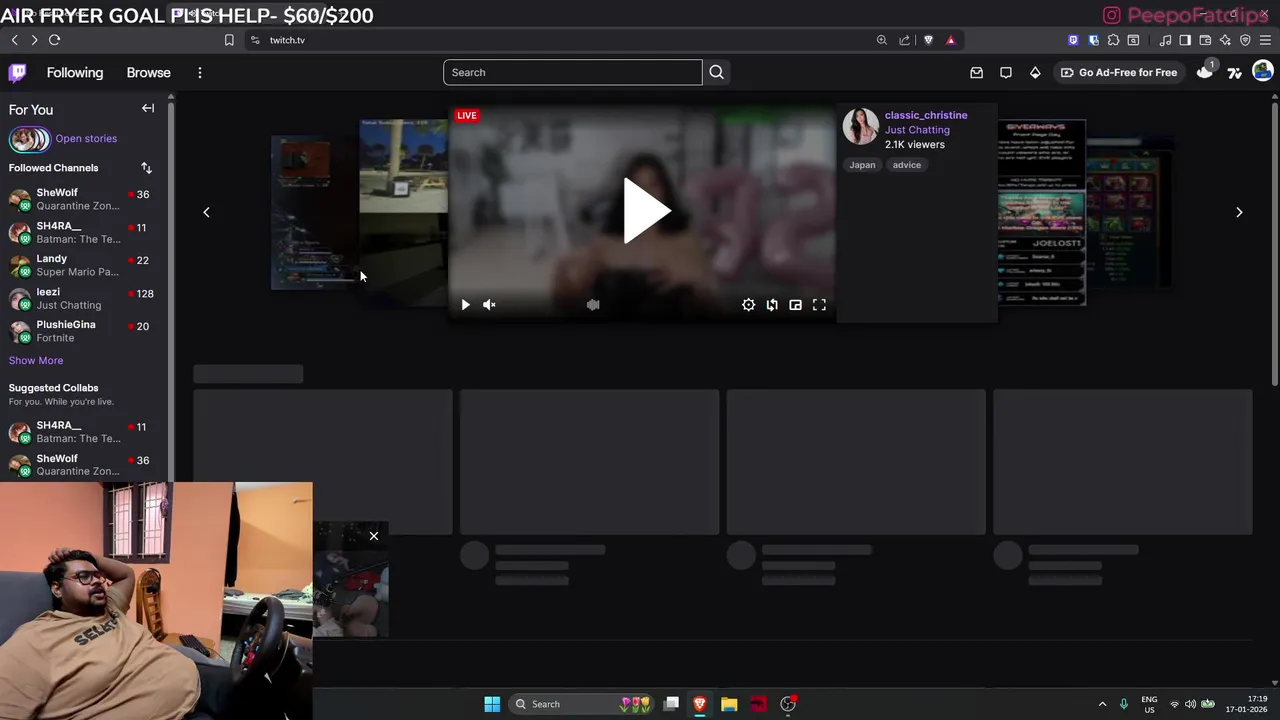1280x720 pixels.
Task: Click the zoom magnifier icon in address bar
Action: [881, 40]
